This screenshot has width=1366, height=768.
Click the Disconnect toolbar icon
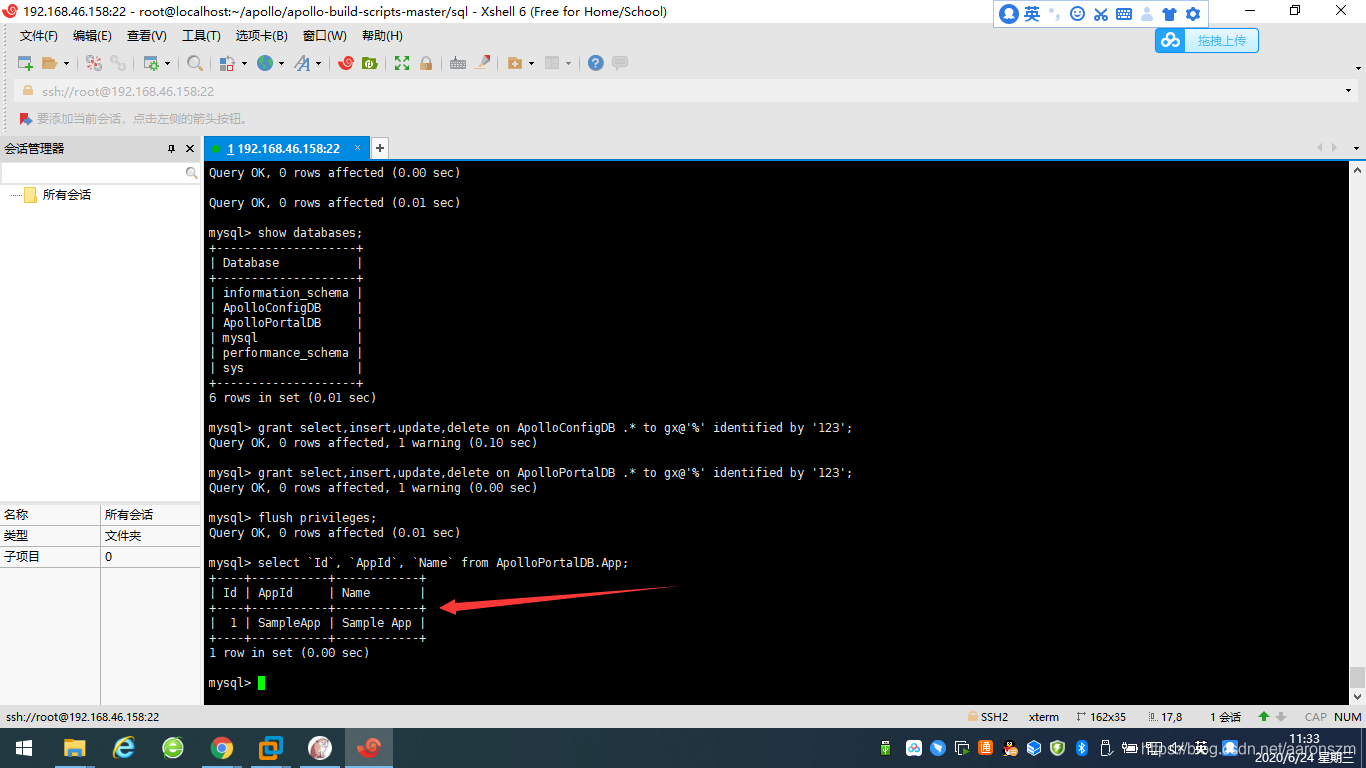click(x=94, y=63)
